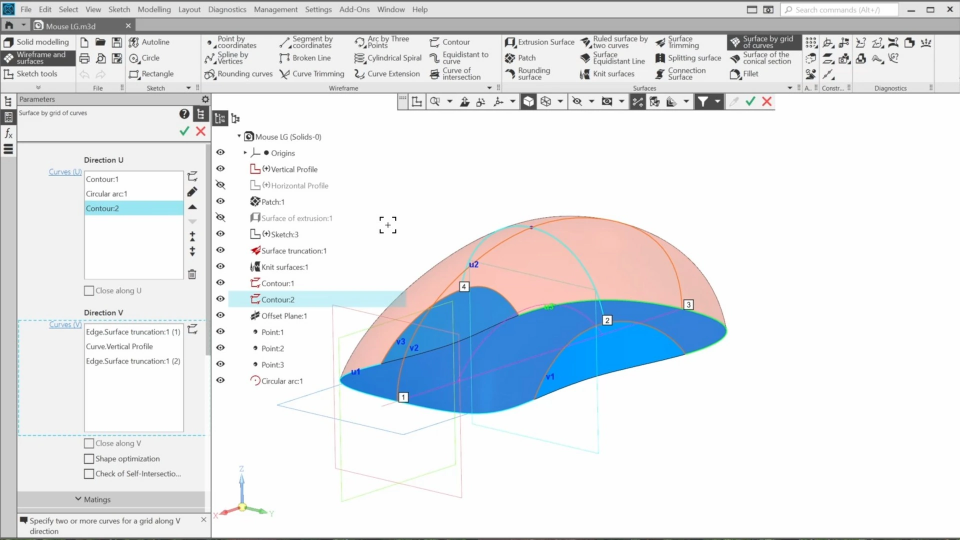This screenshot has width=960, height=540.
Task: Choose the Cylindrical Spiral tool
Action: pos(387,58)
